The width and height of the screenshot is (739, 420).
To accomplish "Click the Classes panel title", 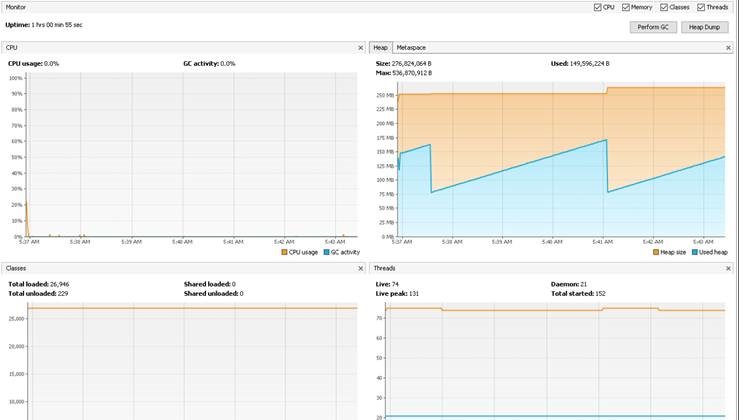I will (16, 268).
